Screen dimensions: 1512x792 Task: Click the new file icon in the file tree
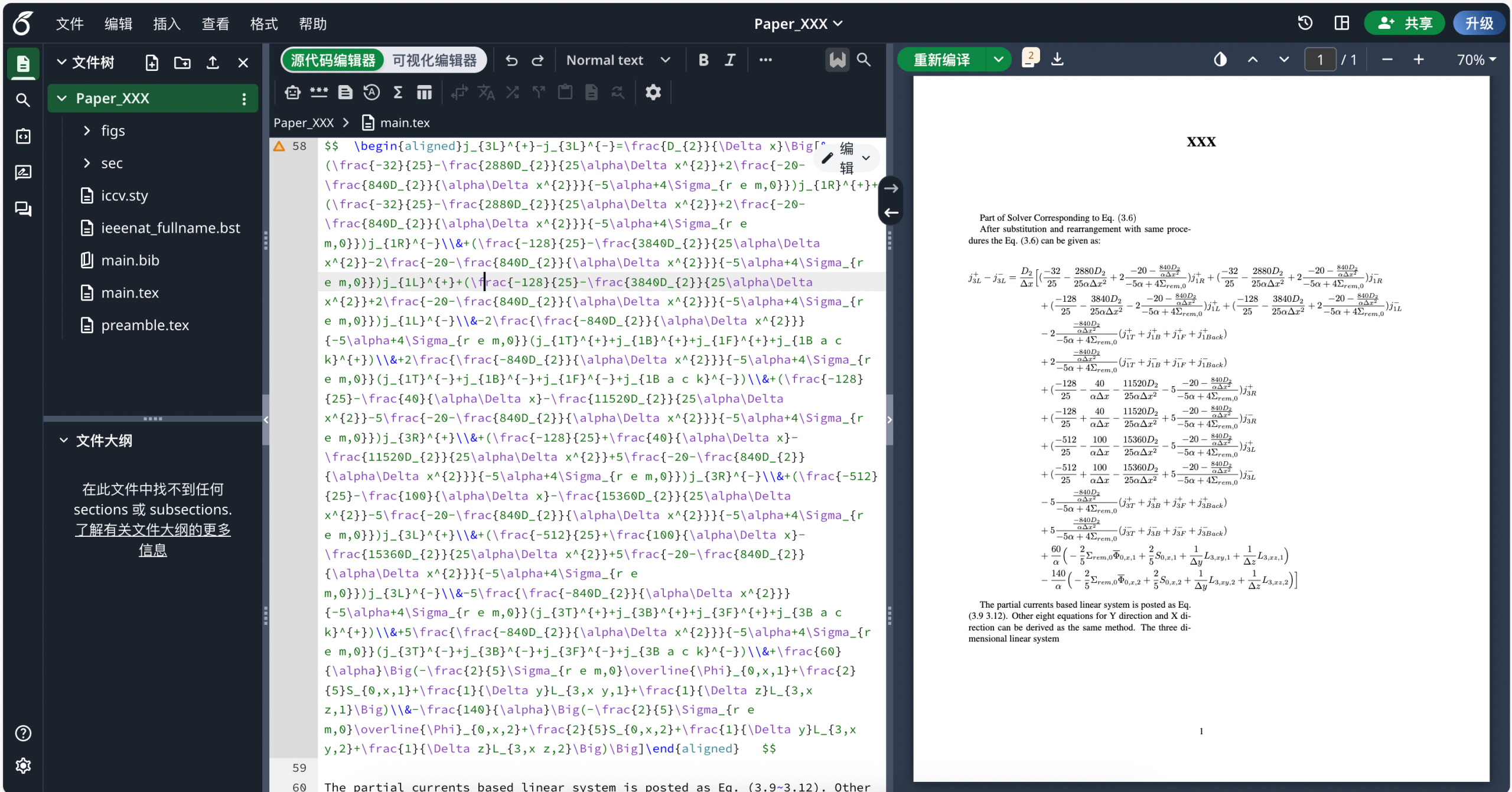[152, 63]
